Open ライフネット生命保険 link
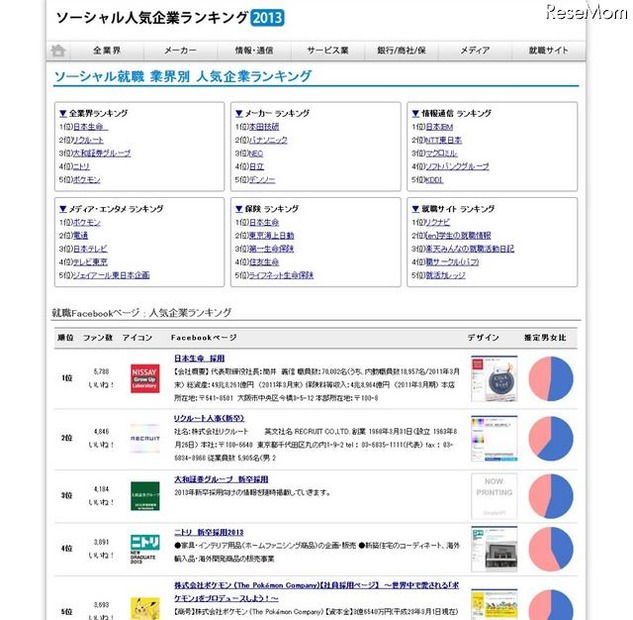This screenshot has width=633, height=620. tap(281, 275)
